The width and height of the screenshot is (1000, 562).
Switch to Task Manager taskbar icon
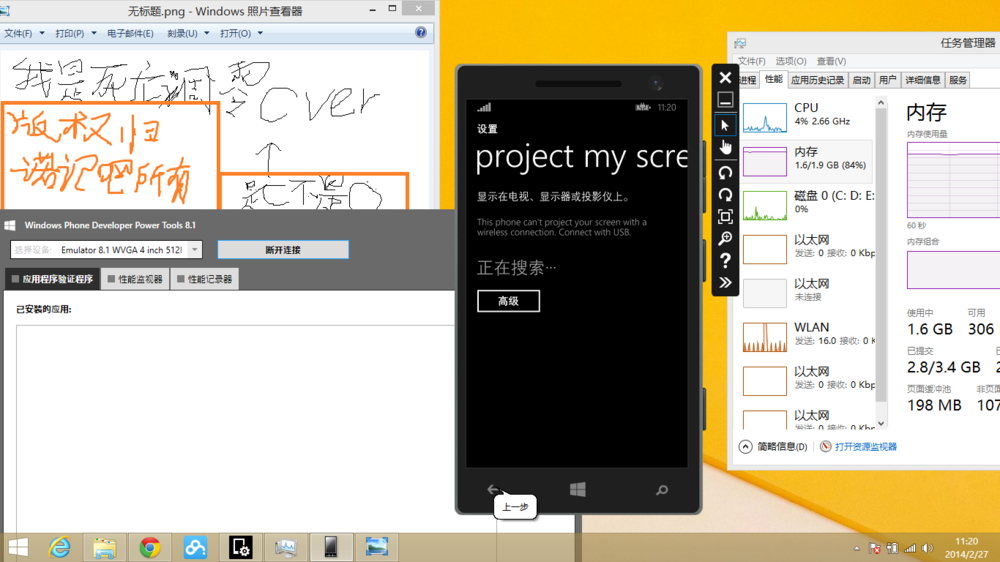[286, 547]
